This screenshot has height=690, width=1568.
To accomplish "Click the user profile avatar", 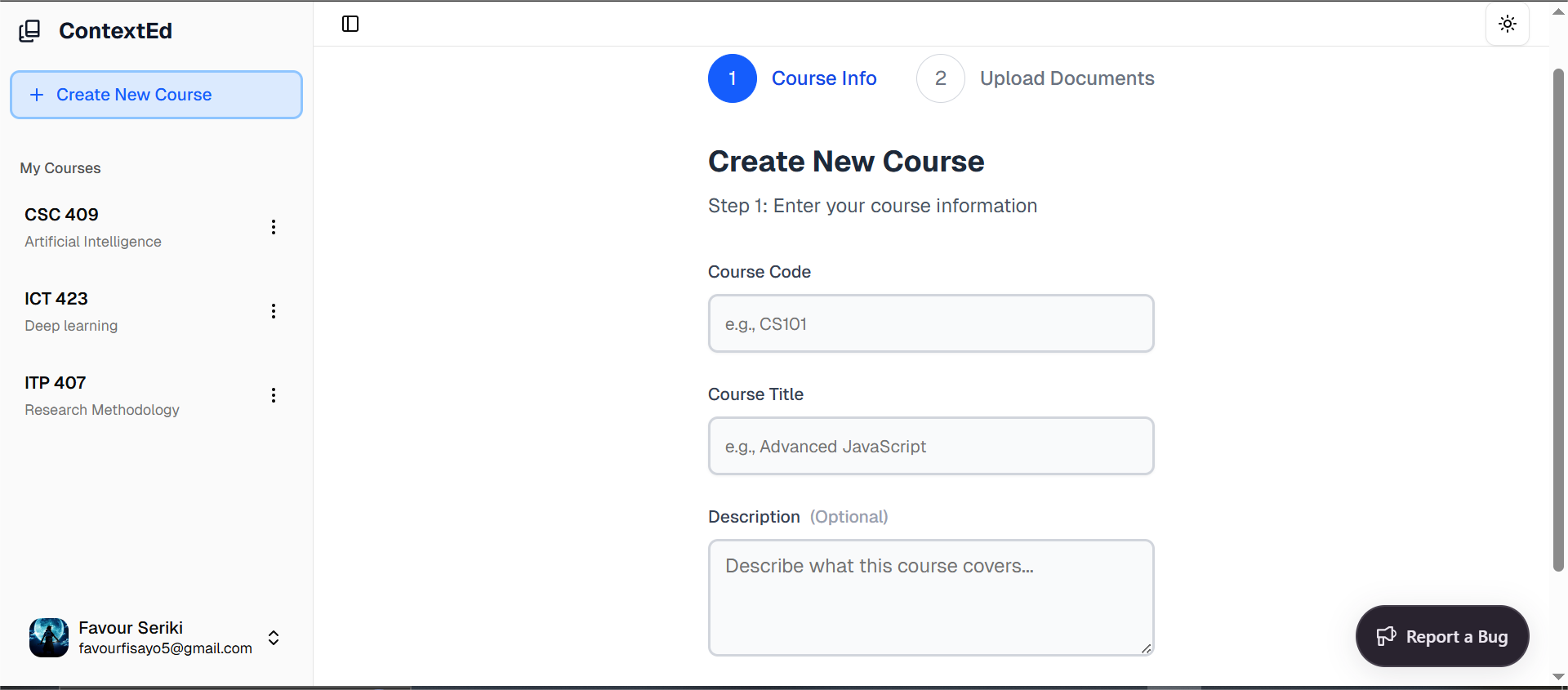I will point(49,638).
